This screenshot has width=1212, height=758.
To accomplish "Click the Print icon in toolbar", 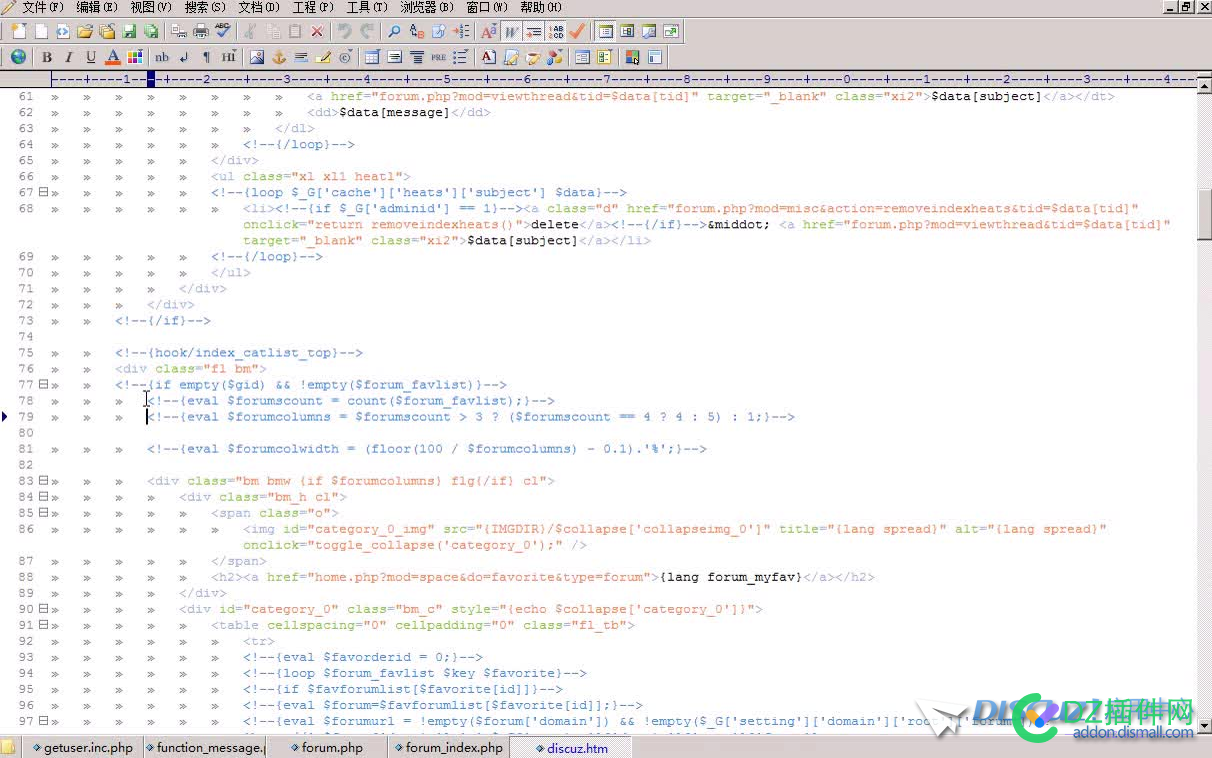I will pos(201,32).
